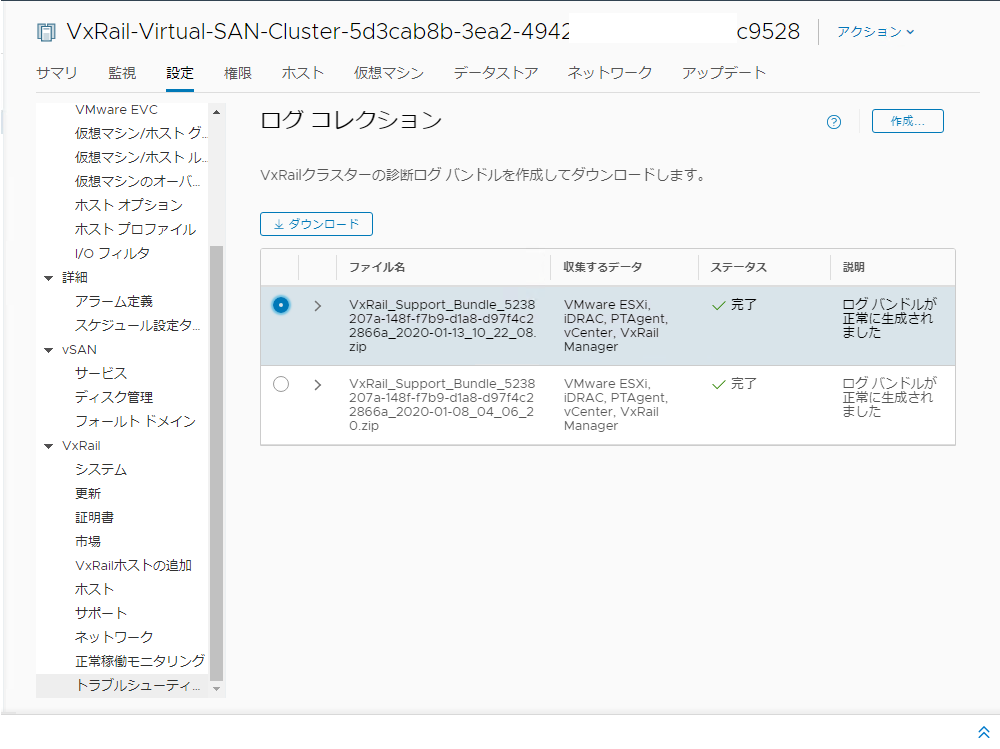
Task: Open vSAN サービス item
Action: pyautogui.click(x=101, y=373)
